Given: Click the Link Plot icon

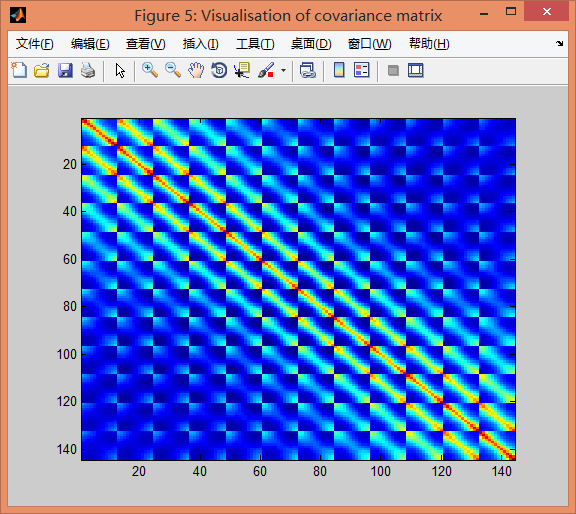Looking at the screenshot, I should coord(307,70).
